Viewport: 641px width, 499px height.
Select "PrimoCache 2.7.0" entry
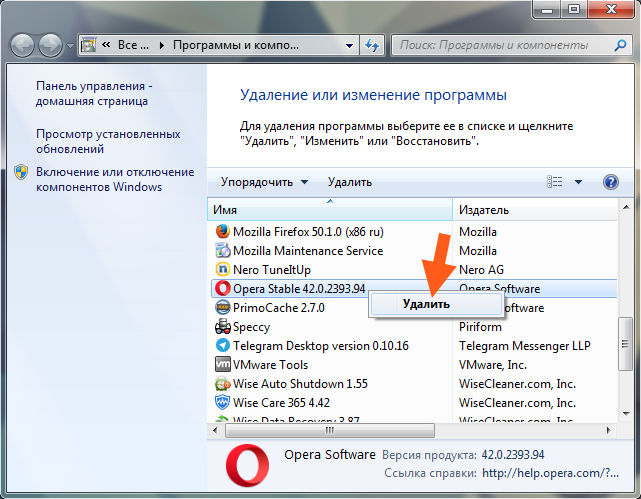pos(279,308)
